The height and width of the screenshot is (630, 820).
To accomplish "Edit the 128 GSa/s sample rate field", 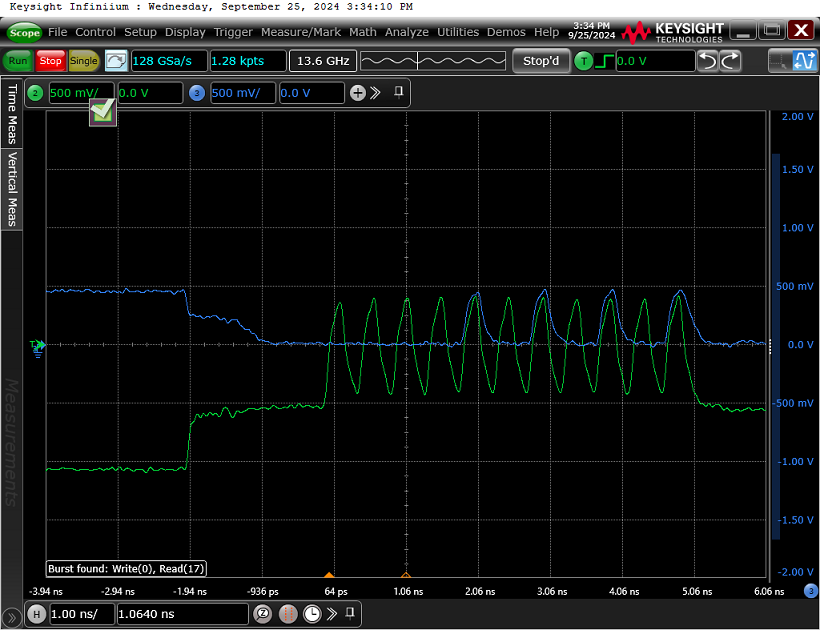I will (169, 61).
